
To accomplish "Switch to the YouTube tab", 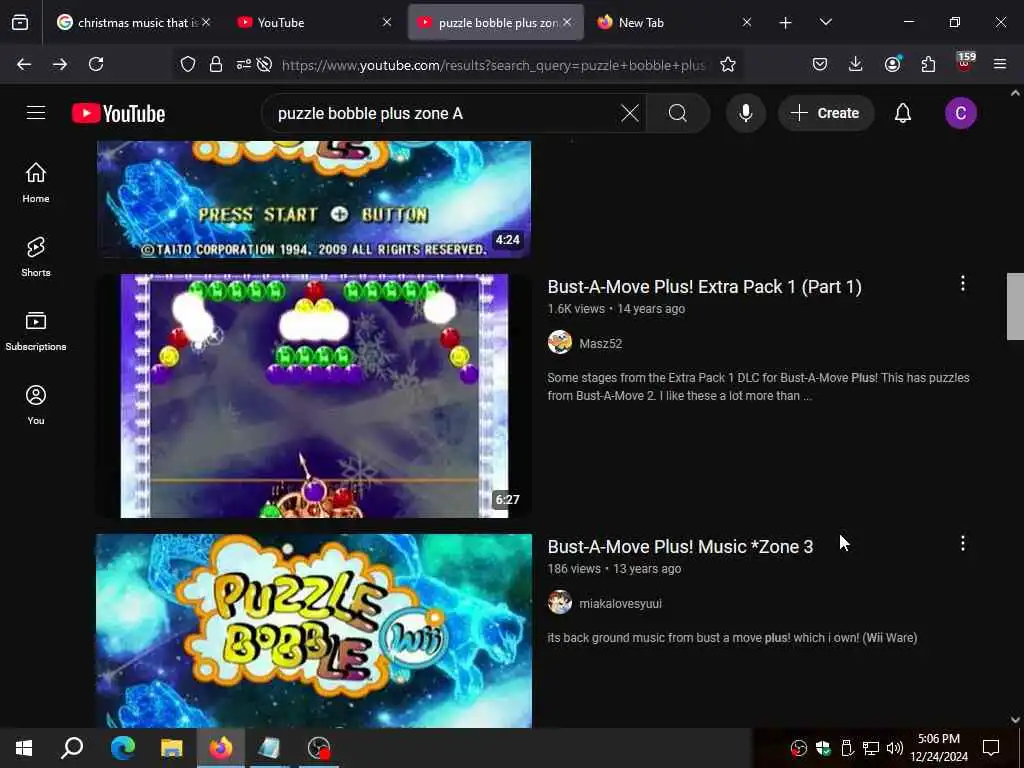I will [x=313, y=22].
